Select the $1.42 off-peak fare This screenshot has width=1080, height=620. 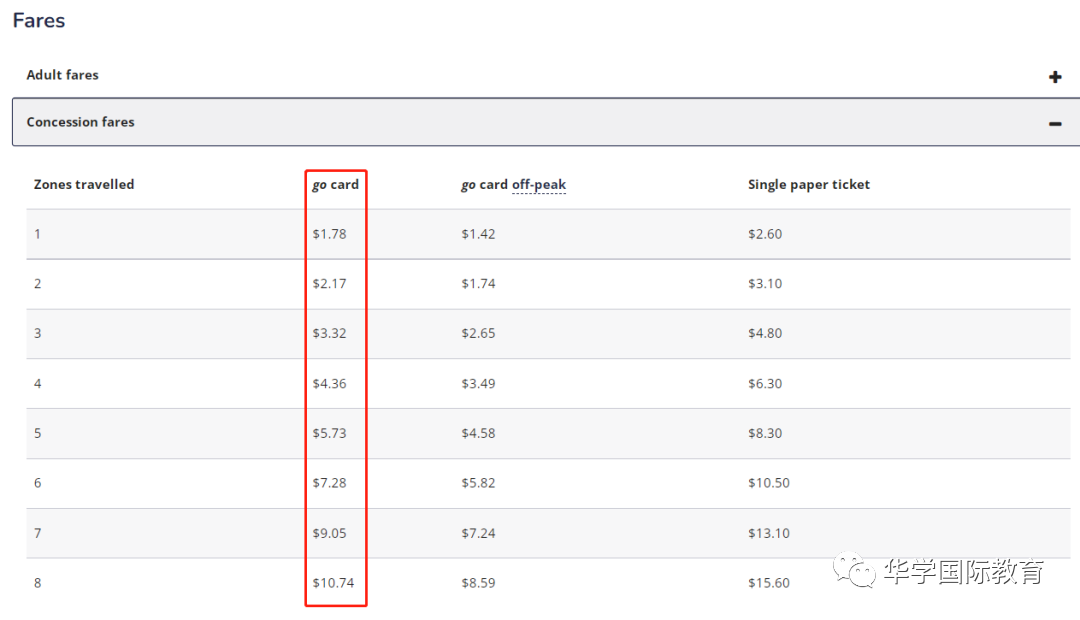(x=478, y=234)
